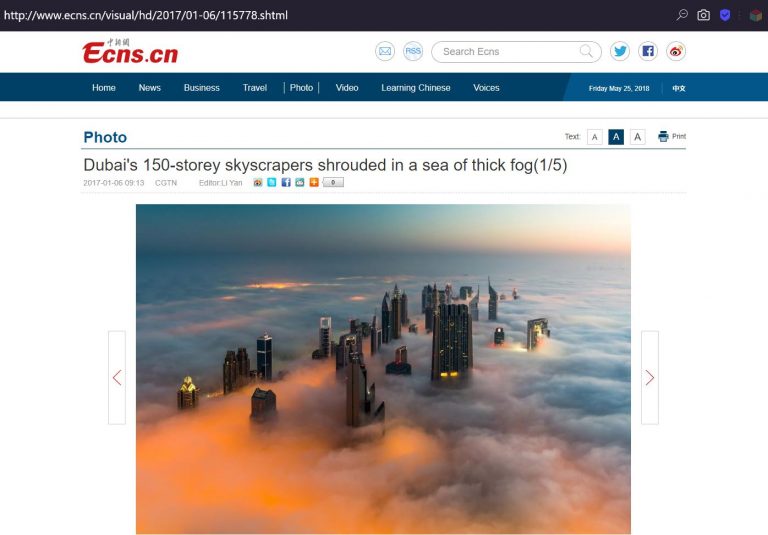Image resolution: width=768 pixels, height=535 pixels.
Task: Click the search magnifier icon in search box
Action: tap(586, 51)
